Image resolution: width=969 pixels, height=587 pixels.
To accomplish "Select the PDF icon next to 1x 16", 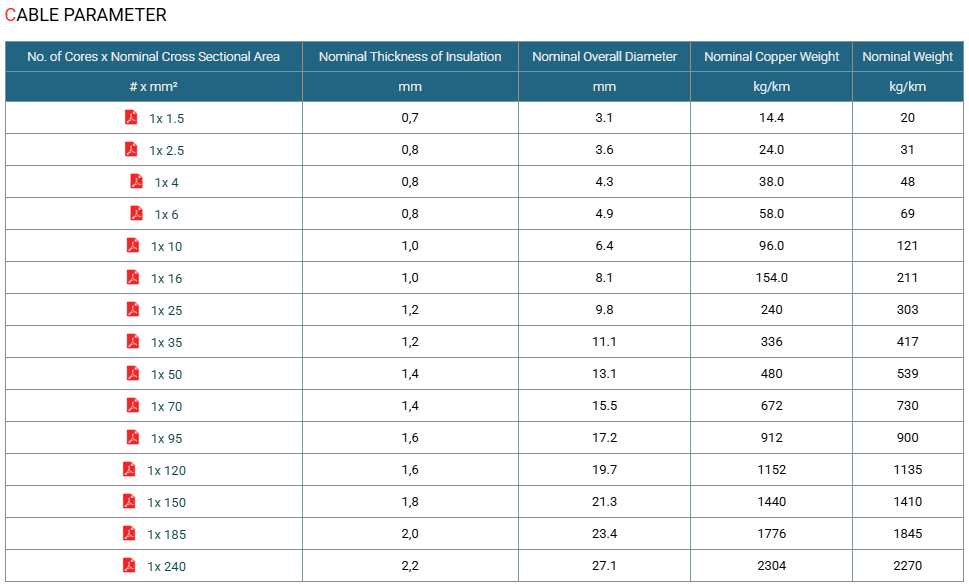I will coord(133,277).
